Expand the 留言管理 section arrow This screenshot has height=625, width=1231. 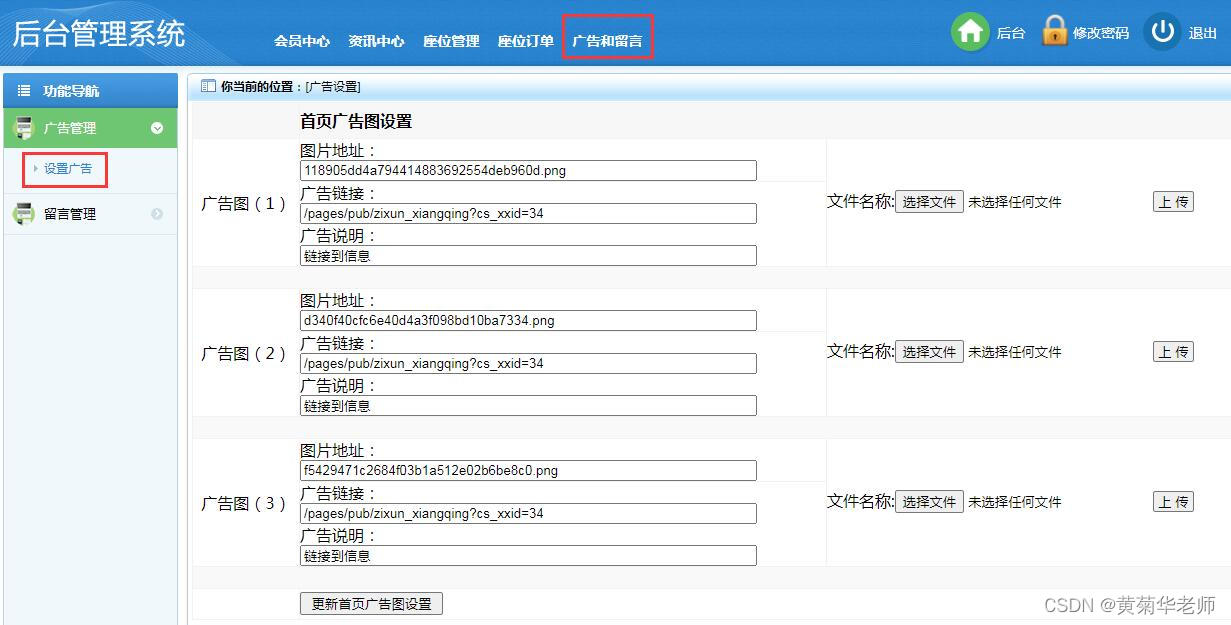157,214
